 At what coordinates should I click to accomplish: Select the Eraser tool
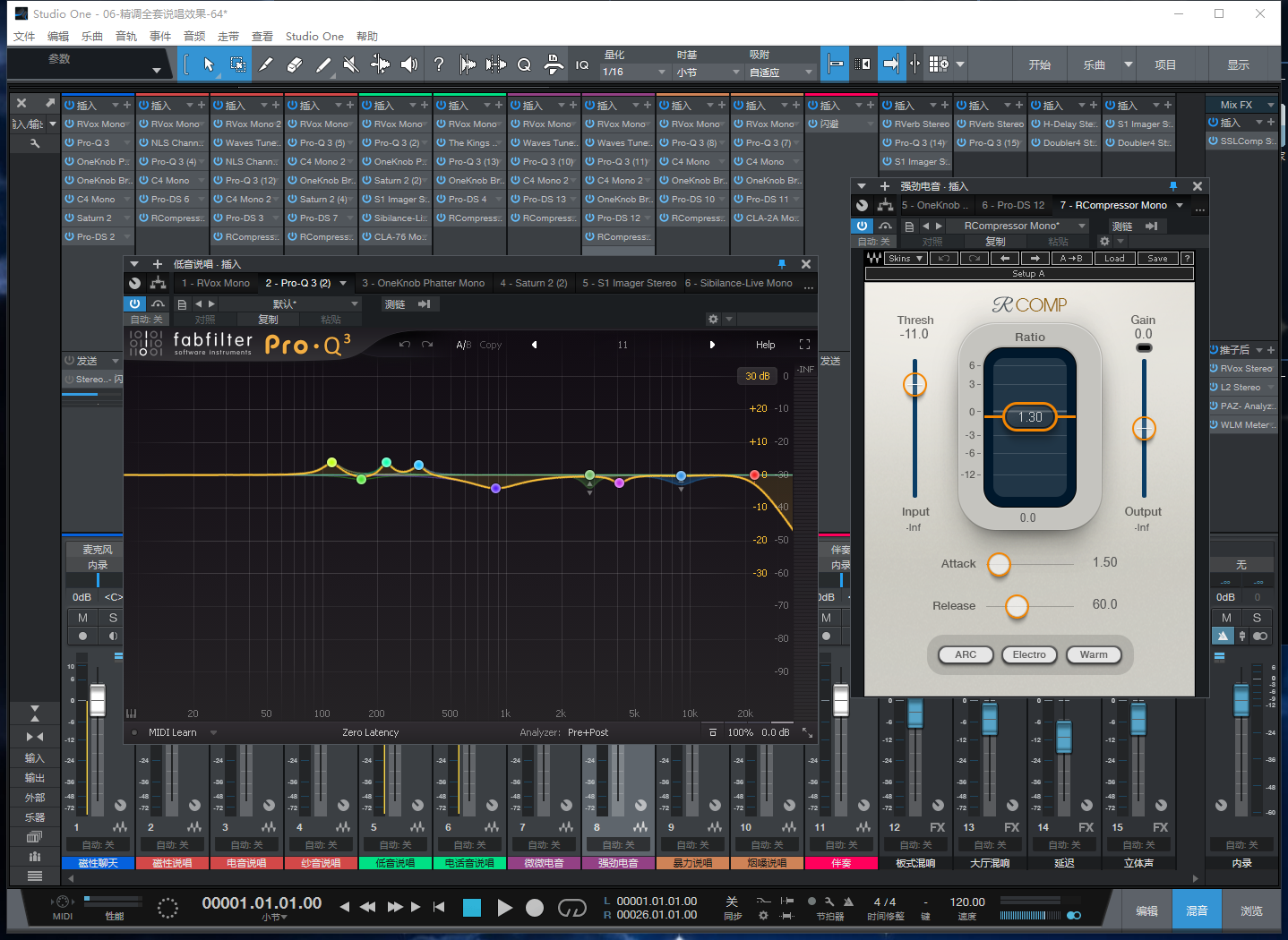pyautogui.click(x=294, y=64)
